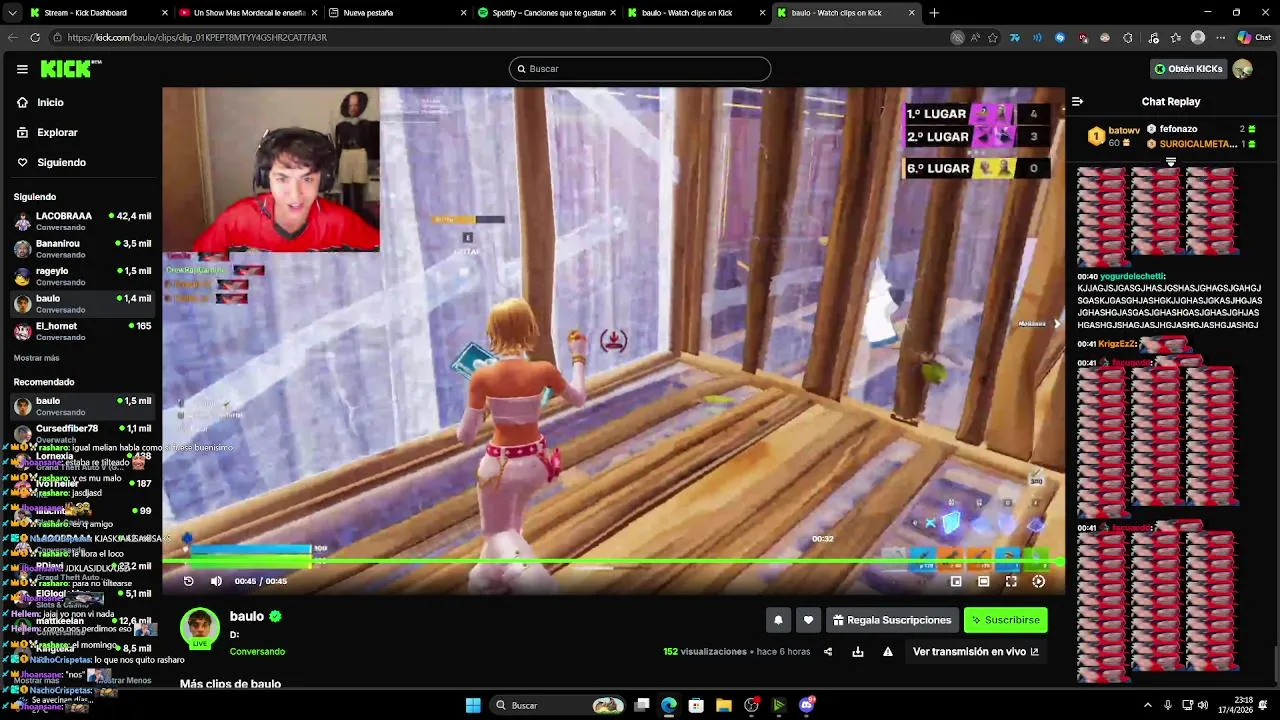Open Cursedfiber78 recommended channel
Screen dimensions: 1280x720
[x=82, y=434]
